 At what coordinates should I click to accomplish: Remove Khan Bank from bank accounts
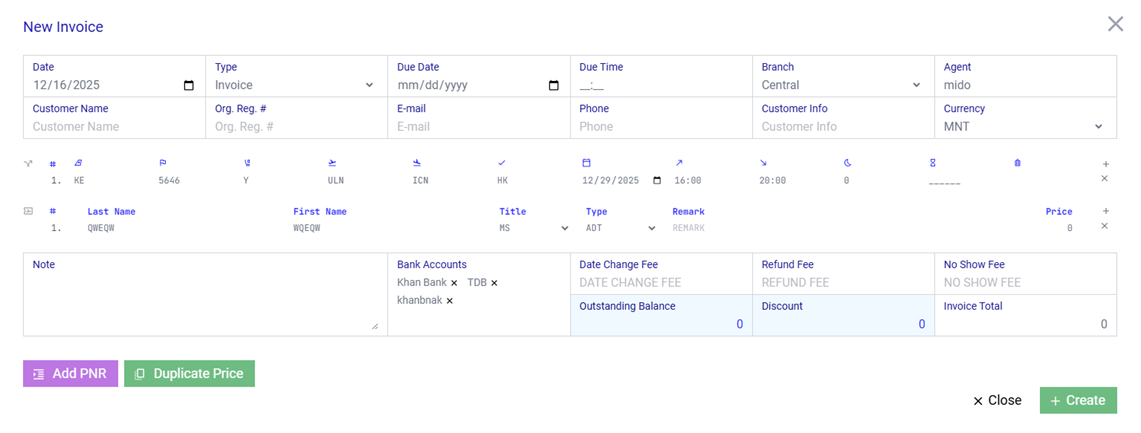click(x=454, y=283)
